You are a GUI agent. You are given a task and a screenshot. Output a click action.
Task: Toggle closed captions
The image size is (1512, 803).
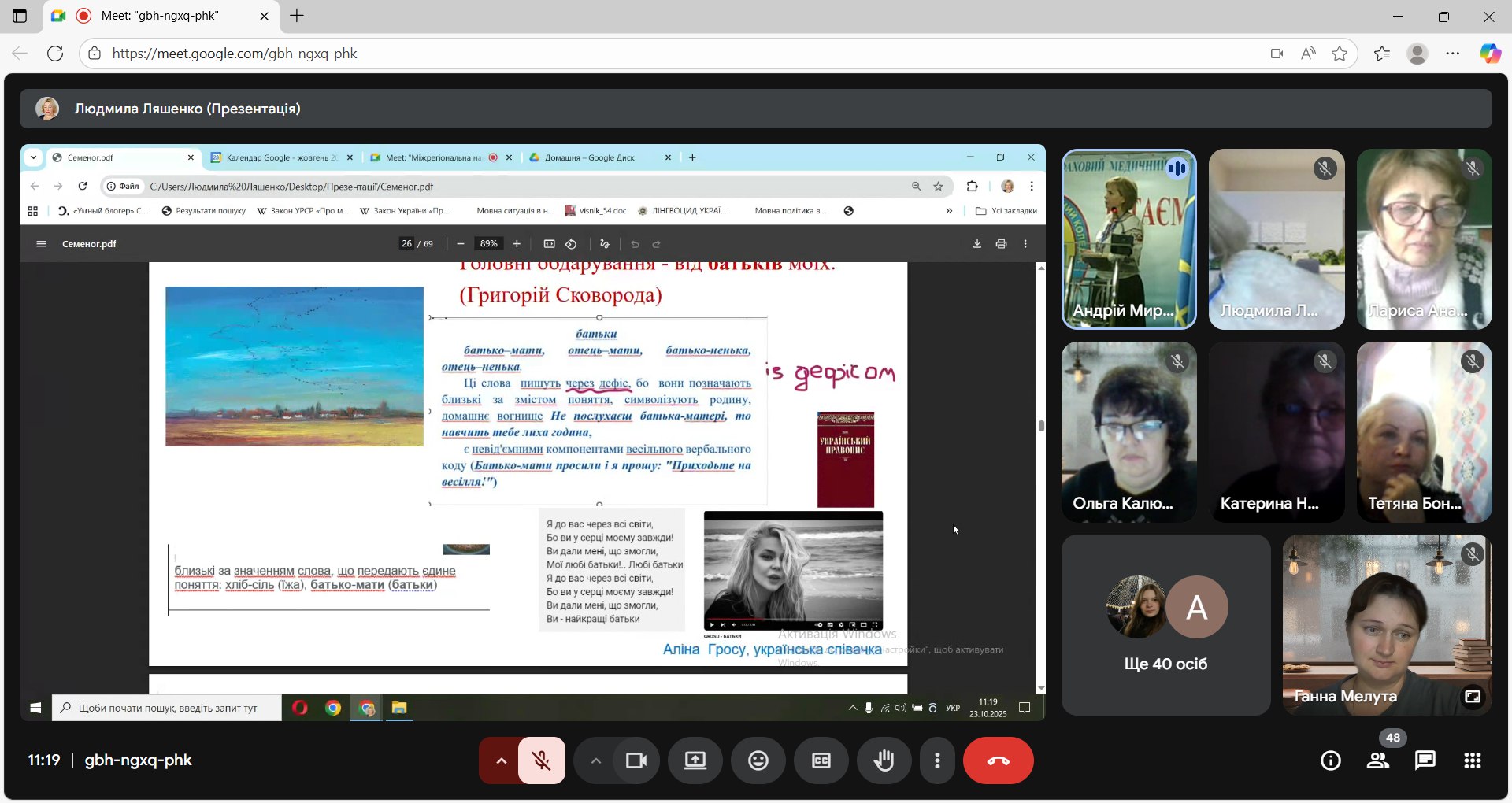tap(821, 760)
